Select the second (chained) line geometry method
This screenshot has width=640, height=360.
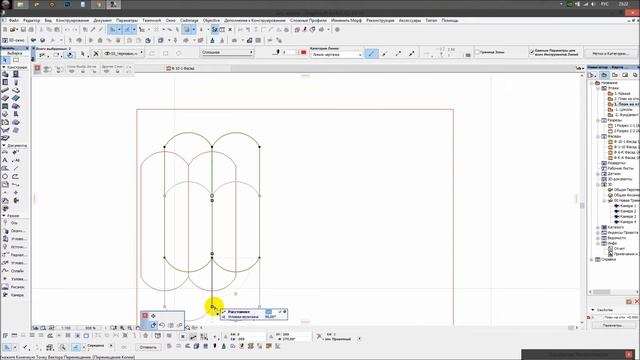(x=384, y=53)
